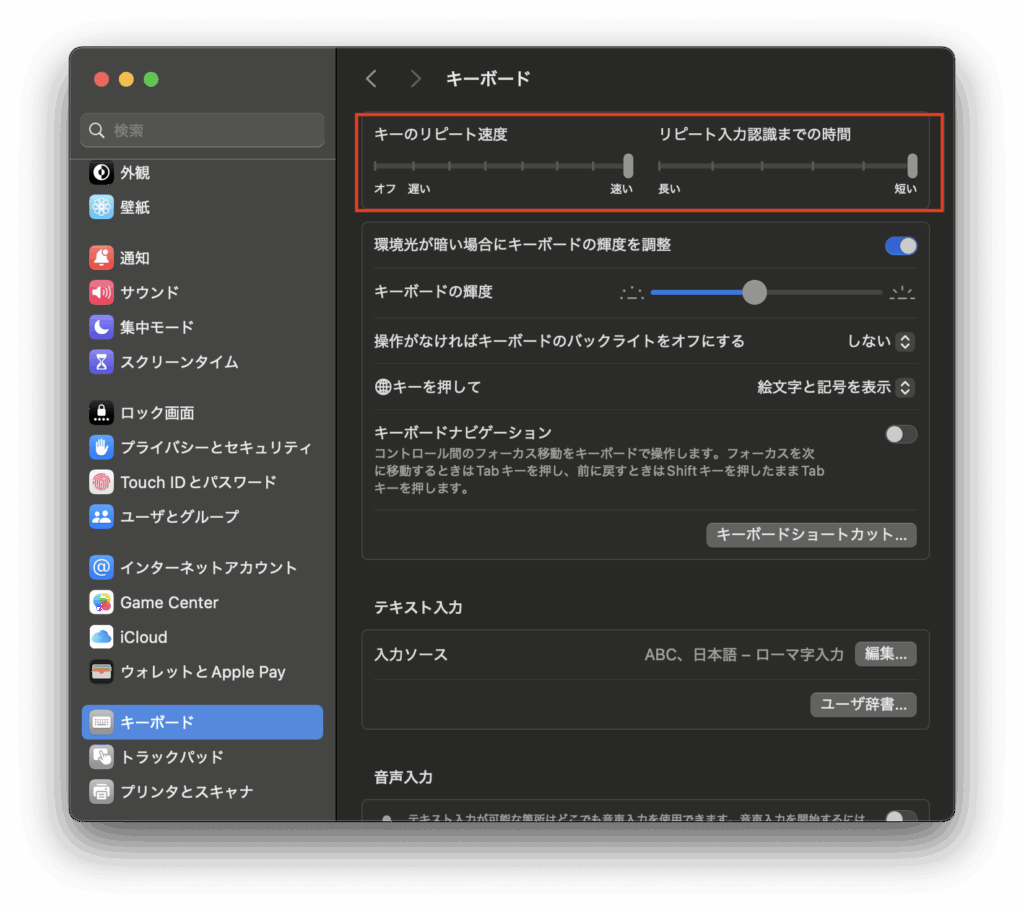Select the 通知 bell icon
This screenshot has height=913, width=1024.
[101, 258]
